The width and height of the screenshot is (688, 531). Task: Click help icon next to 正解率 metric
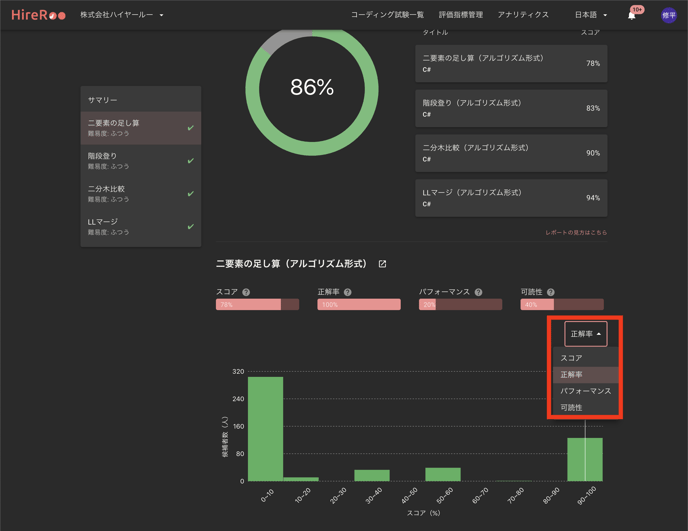click(x=348, y=292)
